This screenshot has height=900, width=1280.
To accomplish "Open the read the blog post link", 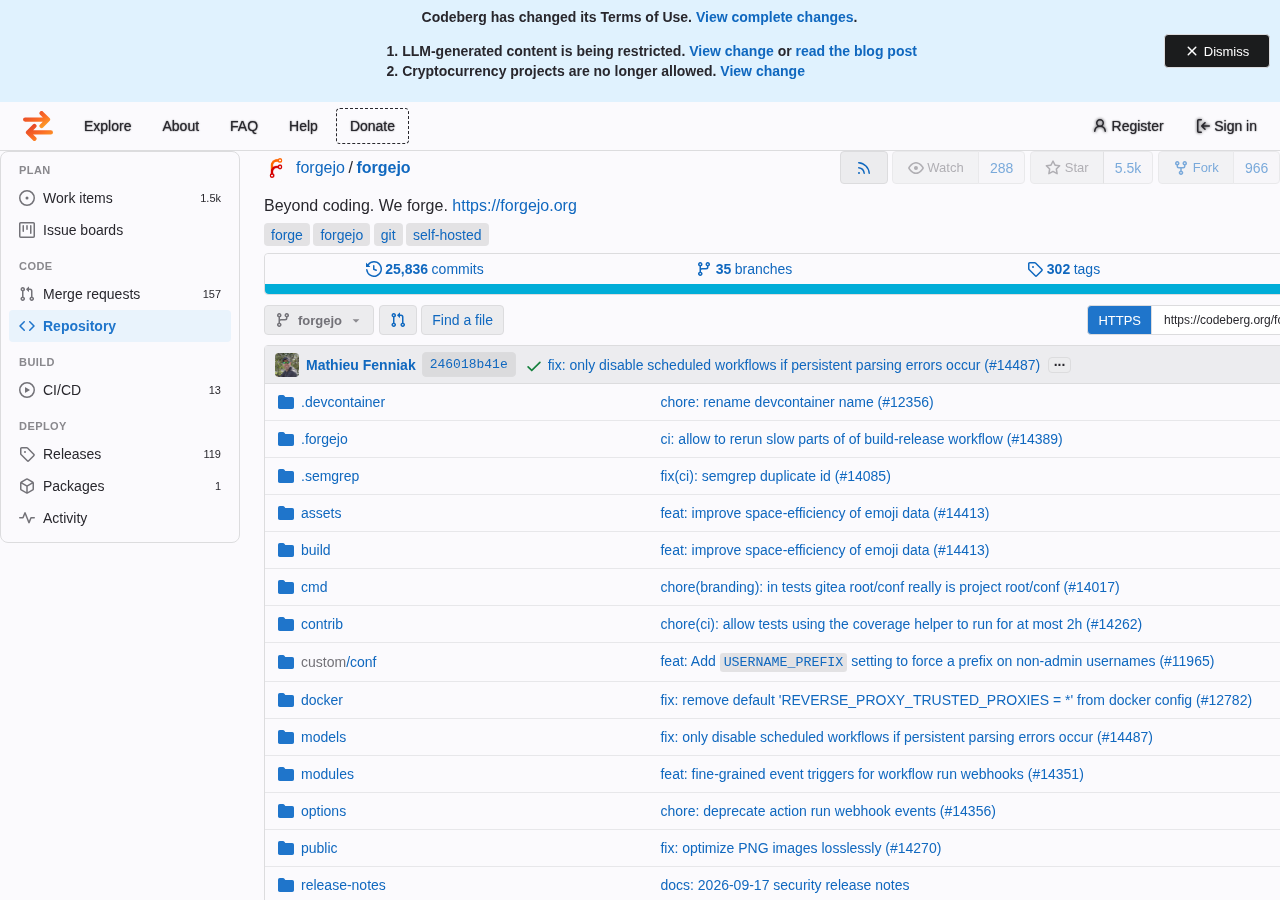I will [x=856, y=51].
